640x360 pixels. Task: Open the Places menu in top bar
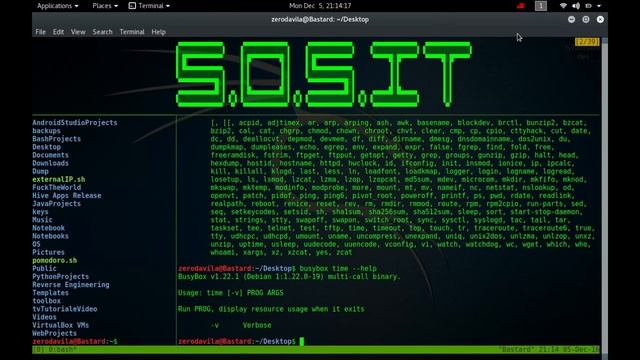tap(105, 6)
